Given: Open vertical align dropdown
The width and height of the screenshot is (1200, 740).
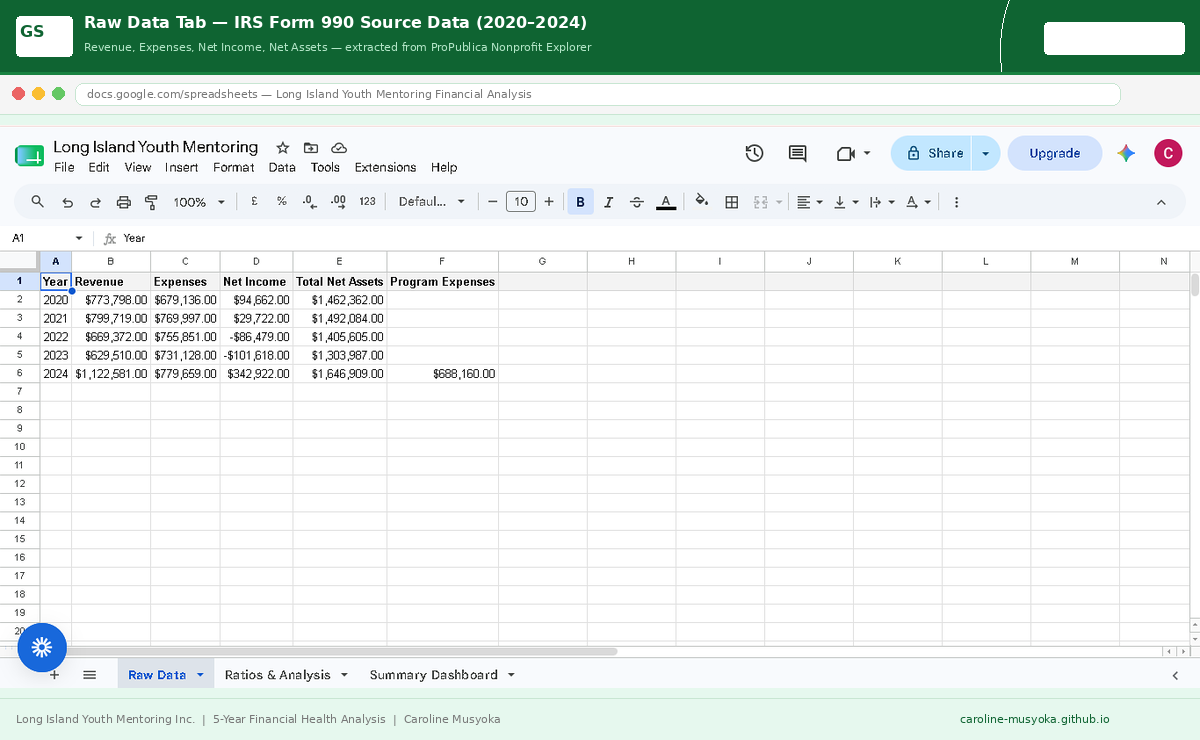Looking at the screenshot, I should (x=846, y=202).
